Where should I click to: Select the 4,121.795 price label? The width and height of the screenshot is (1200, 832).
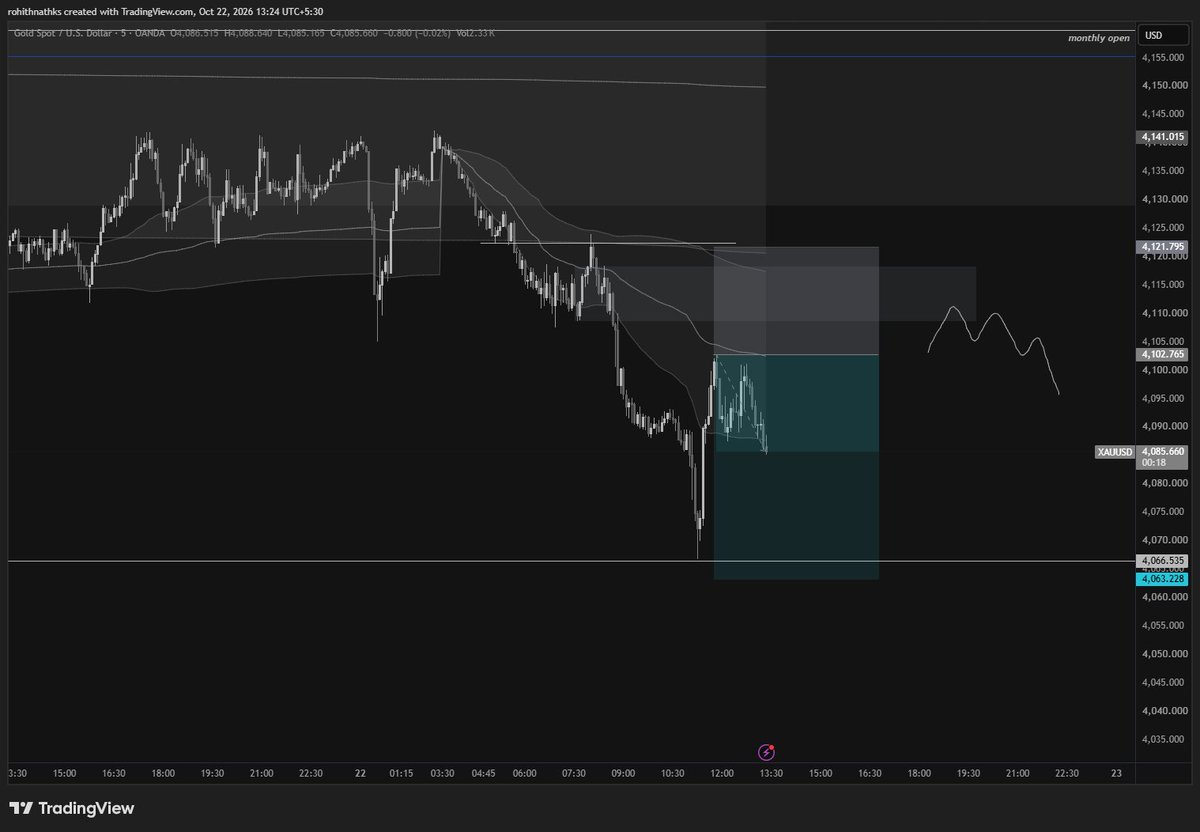pos(1161,247)
